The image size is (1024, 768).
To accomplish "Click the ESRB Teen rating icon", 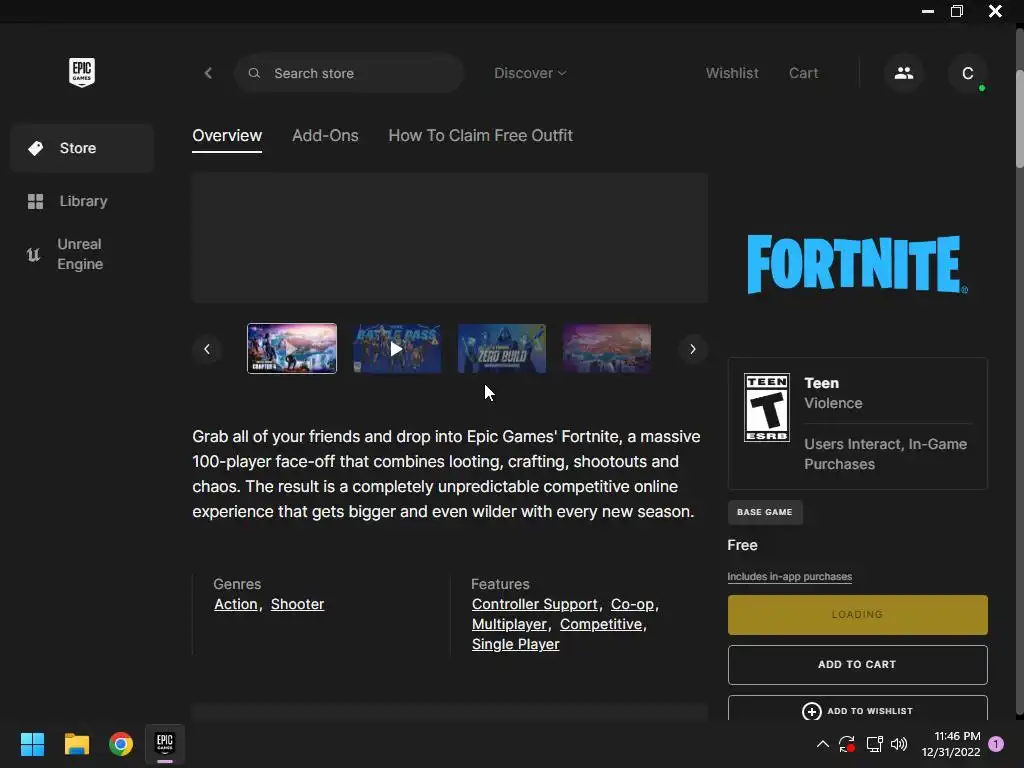I will tap(767, 408).
